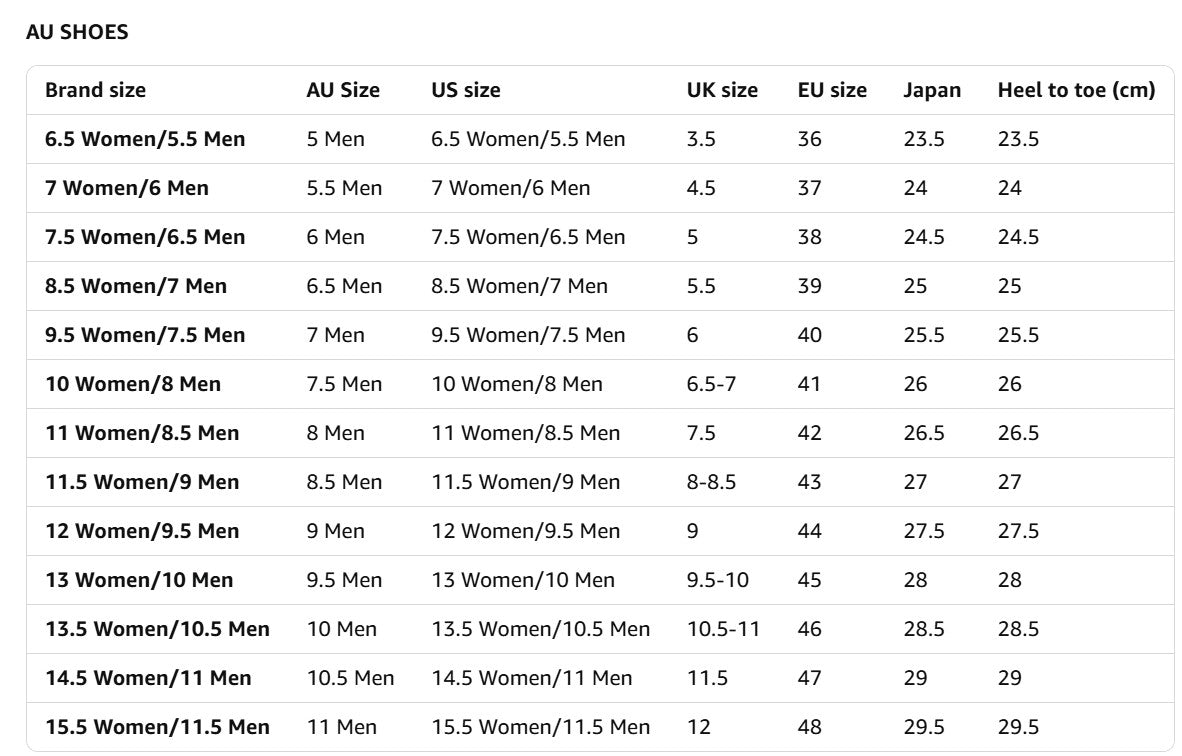
Task: Click Japan size 27.5 cell
Action: pyautogui.click(x=924, y=531)
